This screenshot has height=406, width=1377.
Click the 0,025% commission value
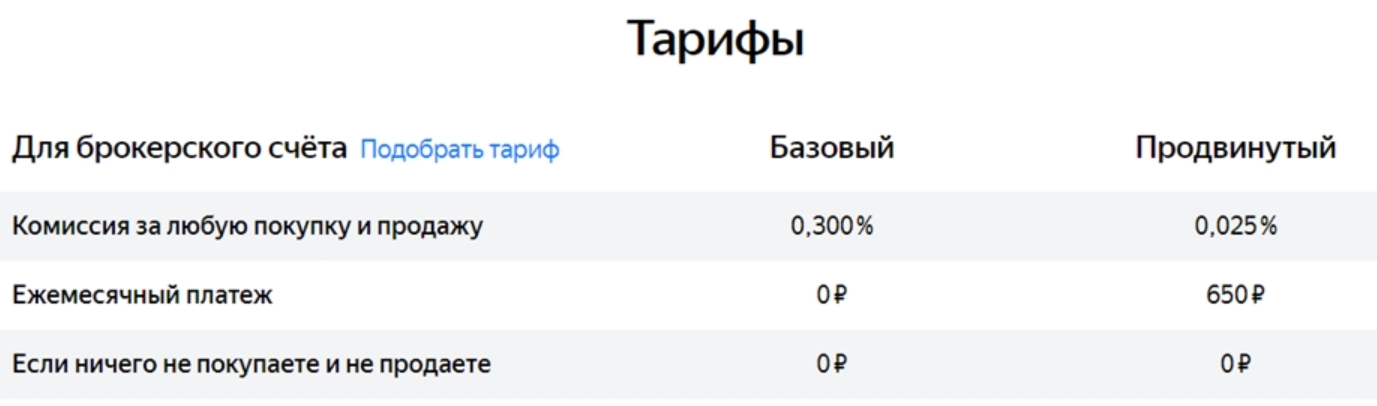click(x=1235, y=226)
